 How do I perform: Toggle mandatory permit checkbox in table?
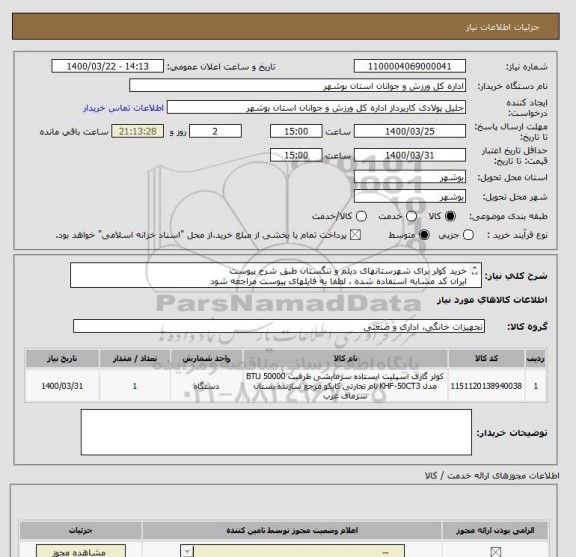tap(496, 552)
